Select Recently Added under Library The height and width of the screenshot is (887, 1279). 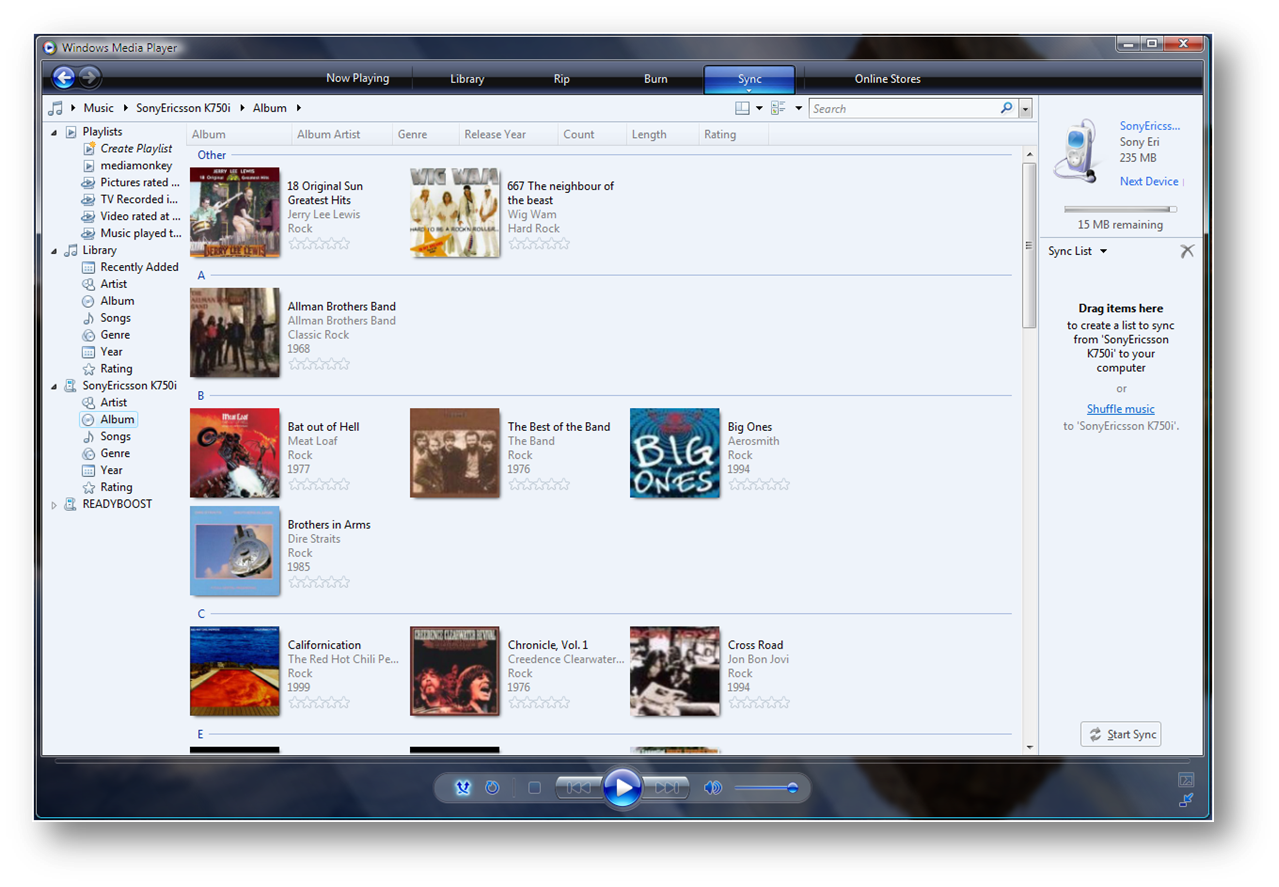click(x=139, y=267)
